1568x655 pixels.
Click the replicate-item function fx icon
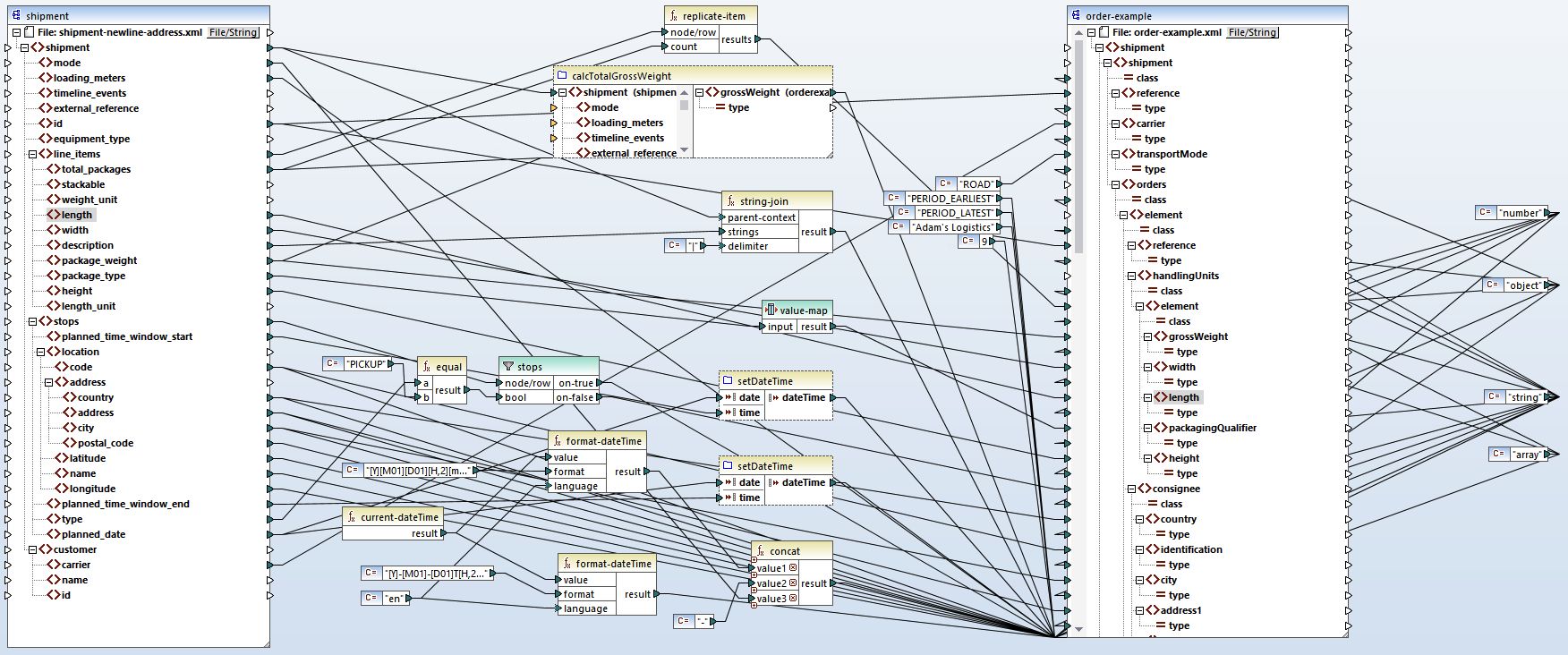(x=672, y=16)
